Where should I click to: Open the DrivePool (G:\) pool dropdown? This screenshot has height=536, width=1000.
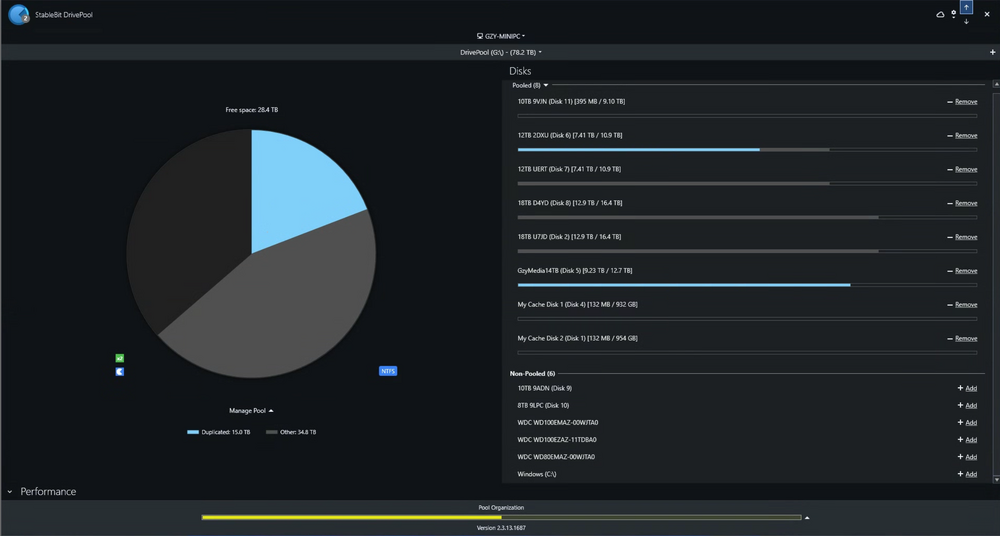coord(501,52)
